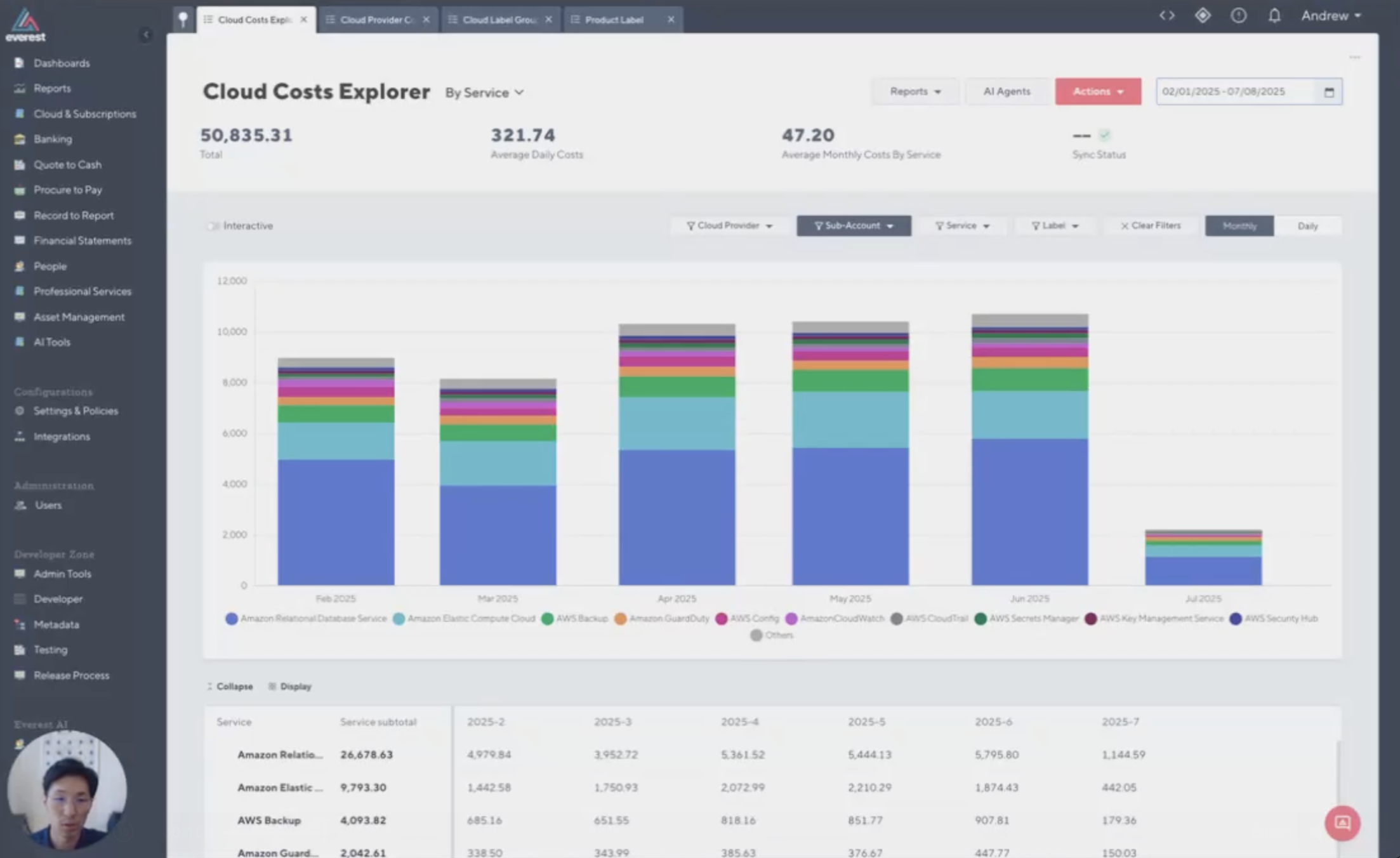Image resolution: width=1400 pixels, height=858 pixels.
Task: Click the AI Agents button
Action: click(1007, 91)
